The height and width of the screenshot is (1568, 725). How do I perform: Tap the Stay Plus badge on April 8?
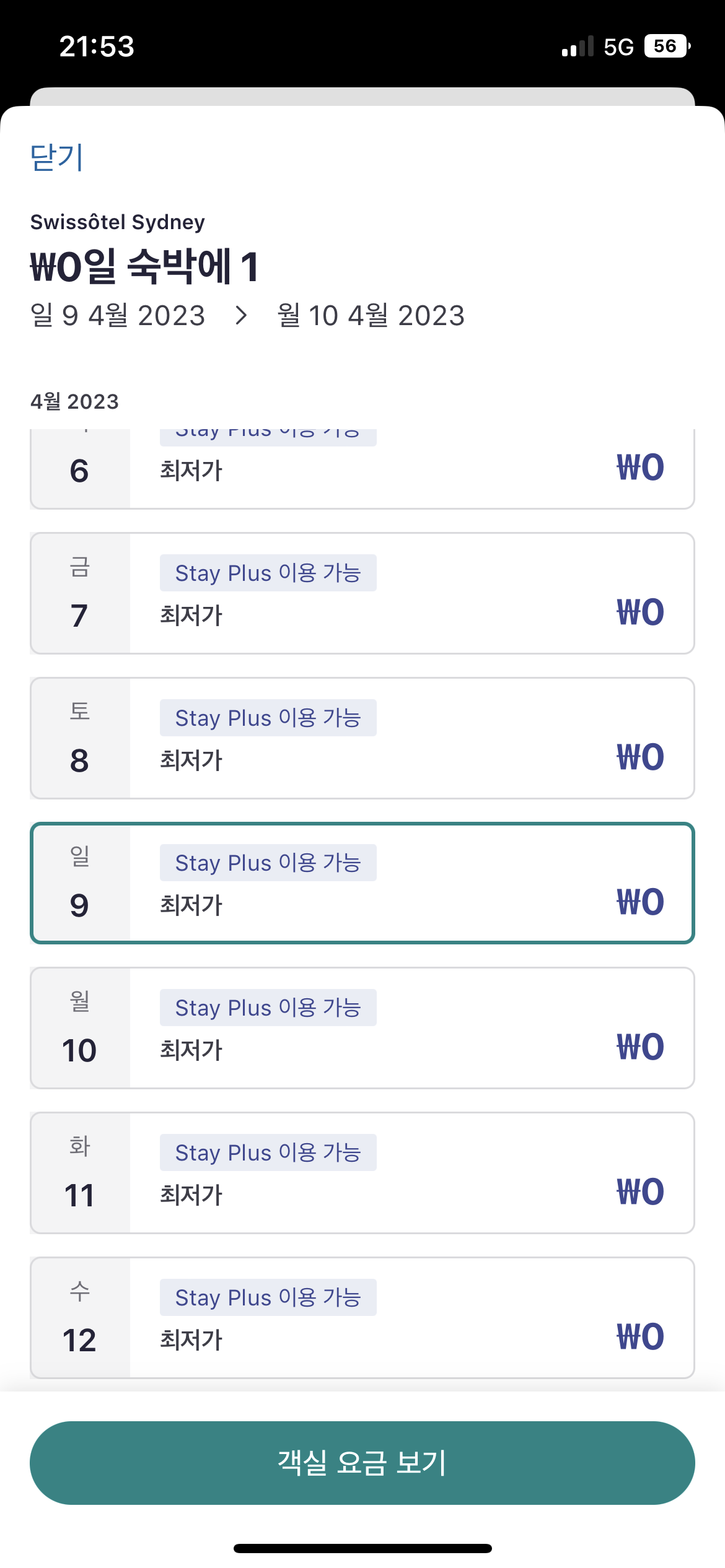click(x=268, y=717)
